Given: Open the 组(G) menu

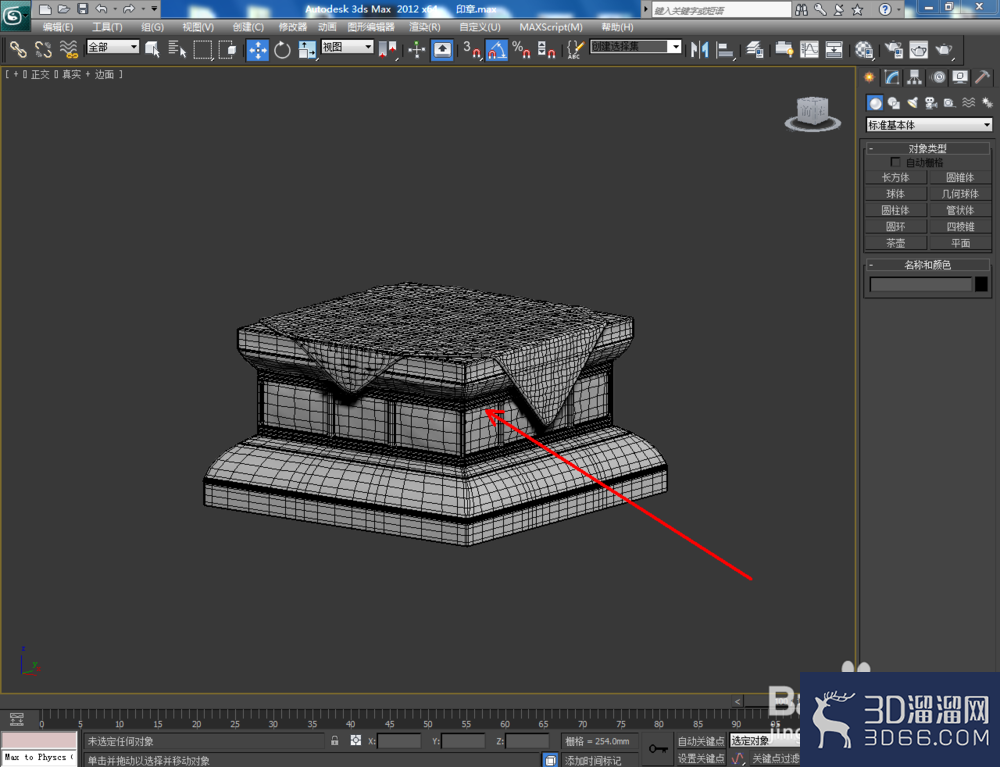Looking at the screenshot, I should 152,27.
